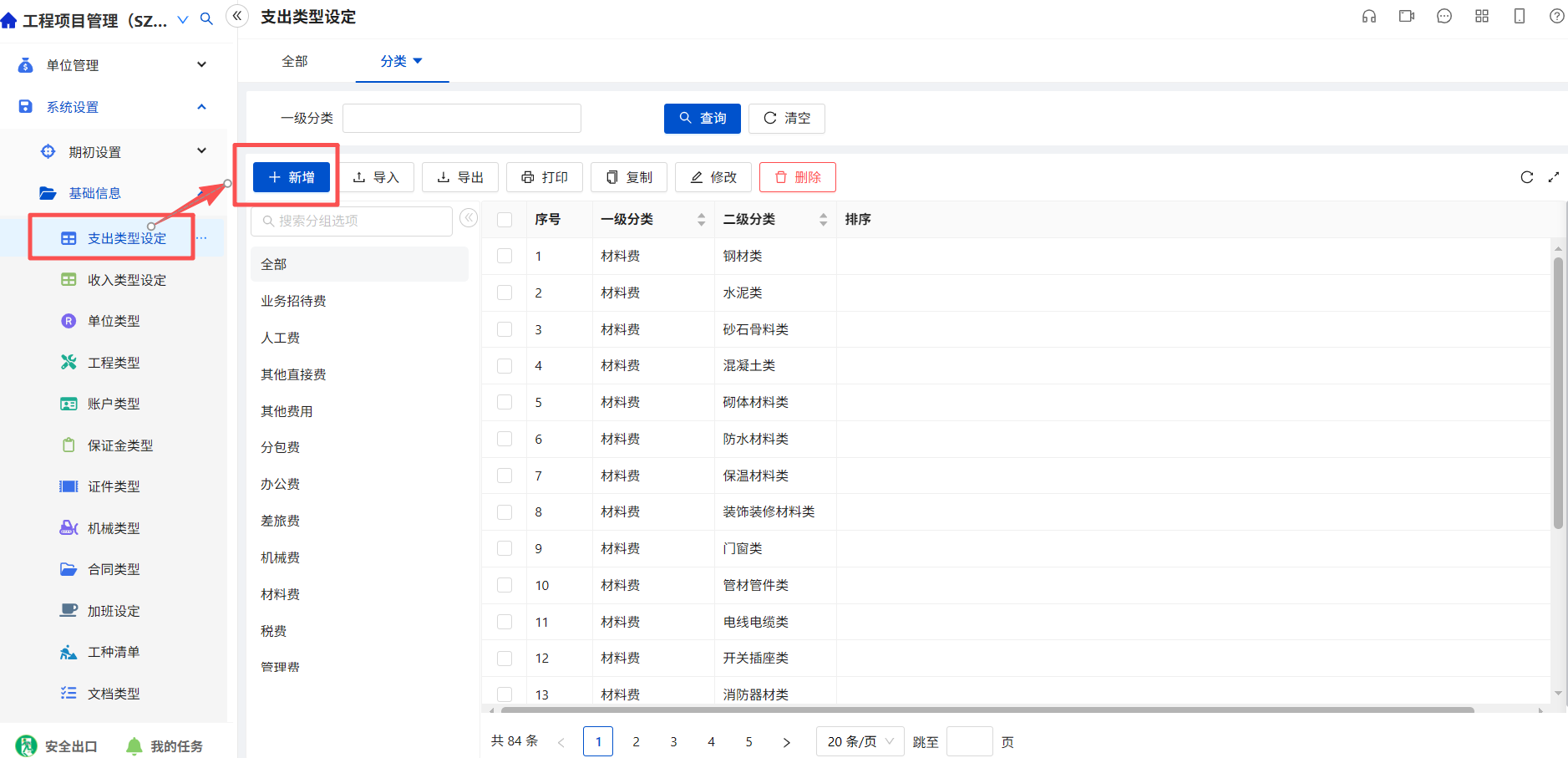Click the video camera icon in top bar
The image size is (1568, 758).
click(1407, 16)
